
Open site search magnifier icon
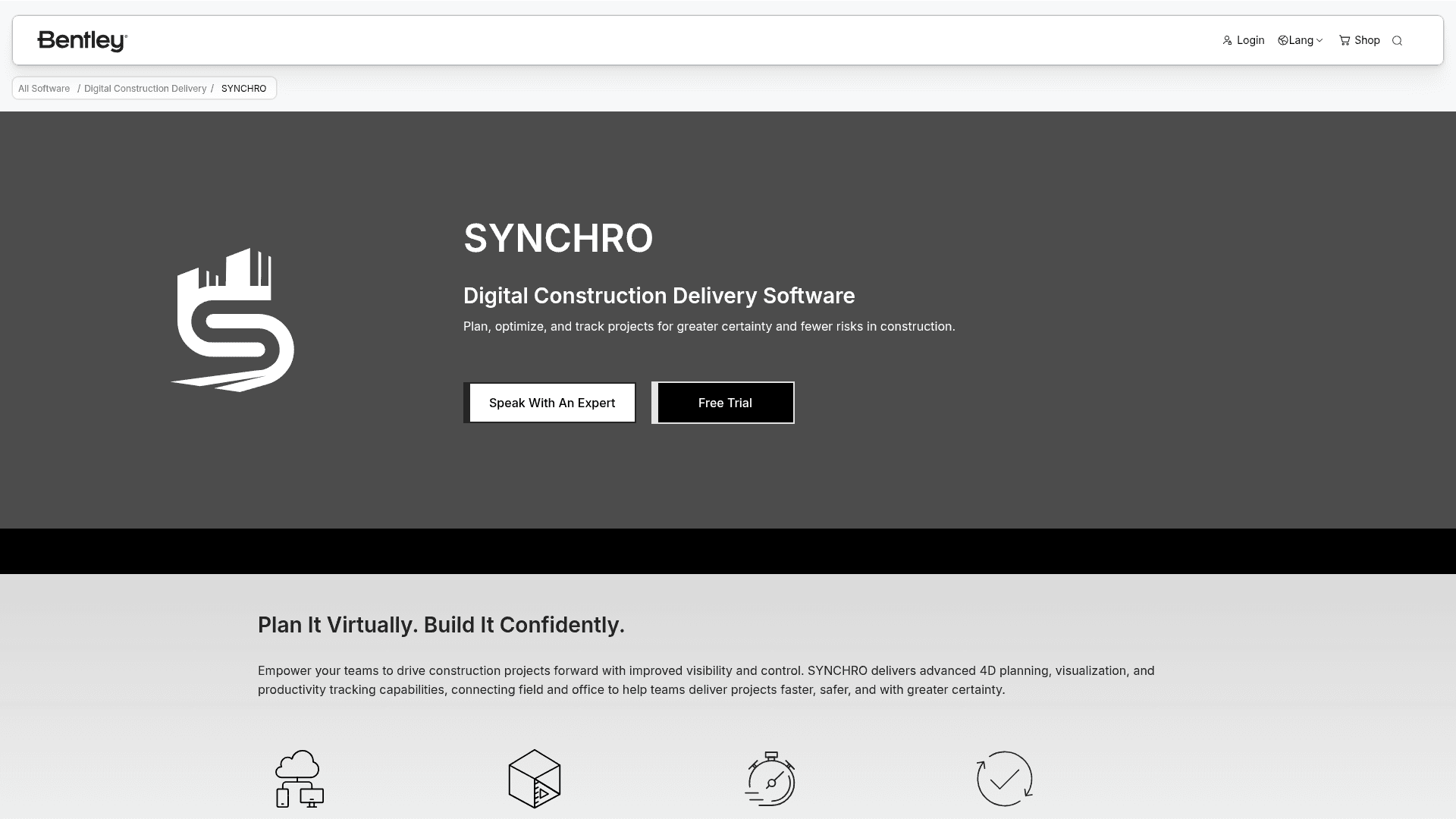pos(1397,41)
